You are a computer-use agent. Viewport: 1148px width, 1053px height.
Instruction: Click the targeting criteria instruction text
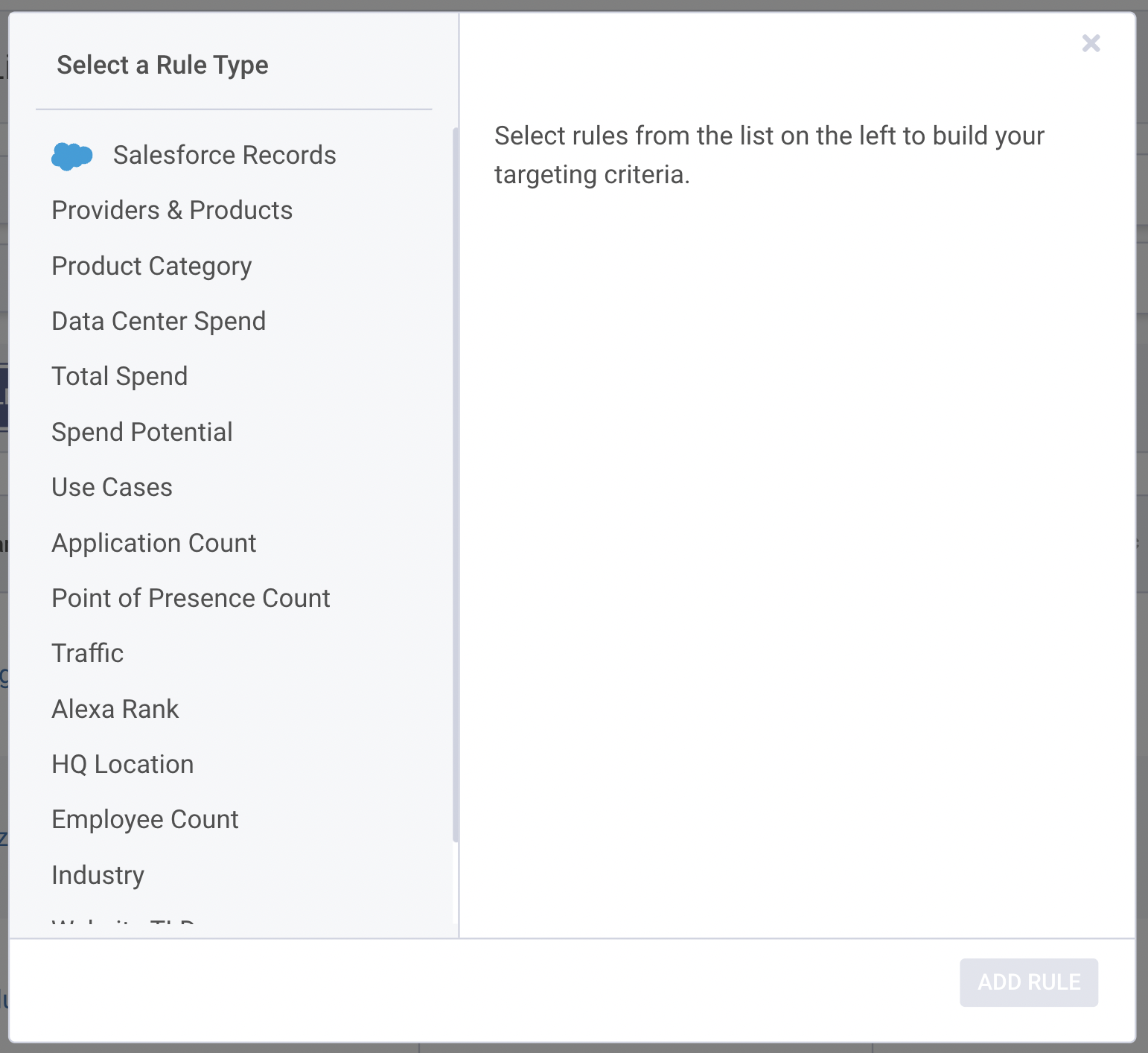point(769,155)
